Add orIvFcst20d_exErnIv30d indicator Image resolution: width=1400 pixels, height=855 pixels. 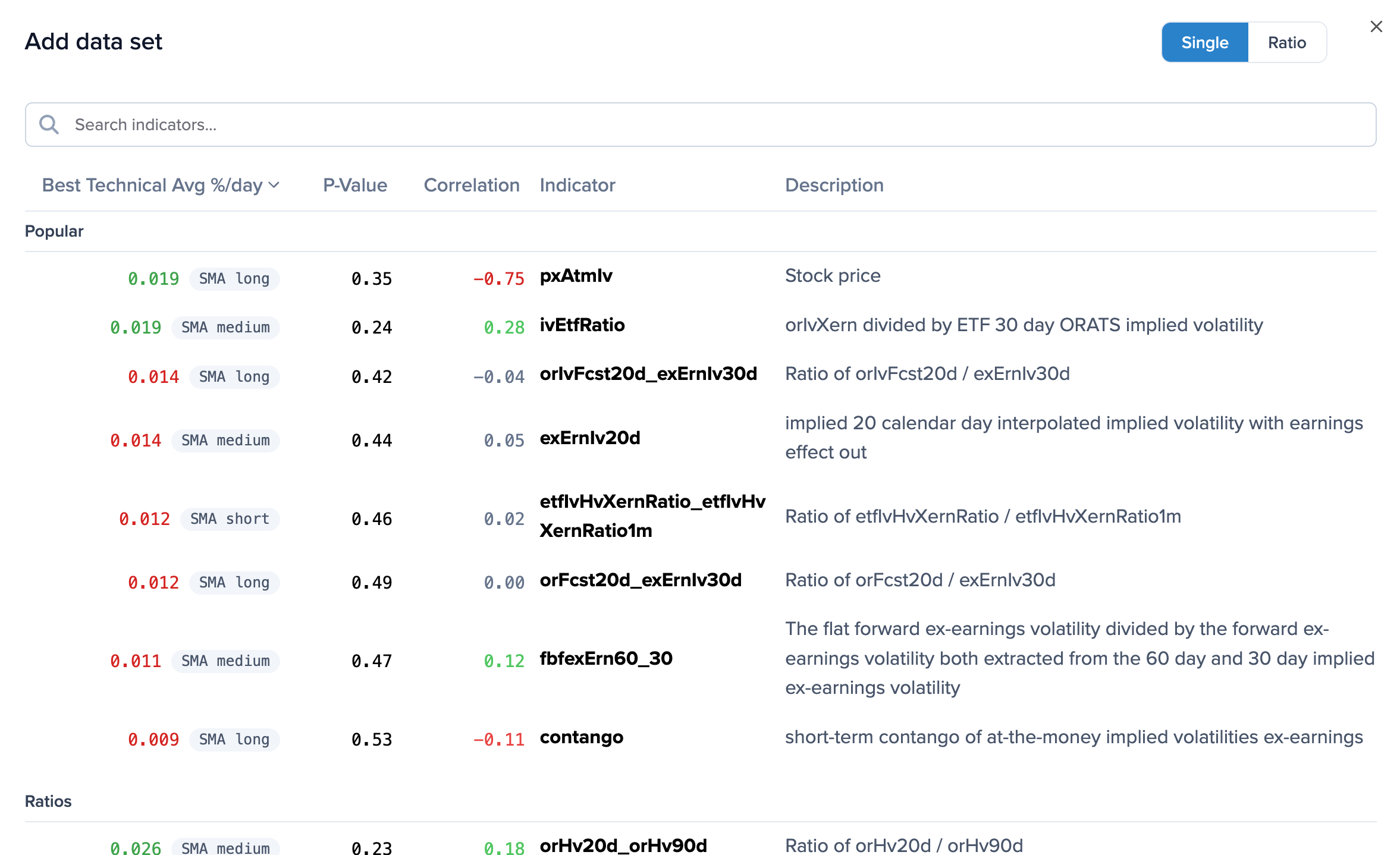point(648,374)
